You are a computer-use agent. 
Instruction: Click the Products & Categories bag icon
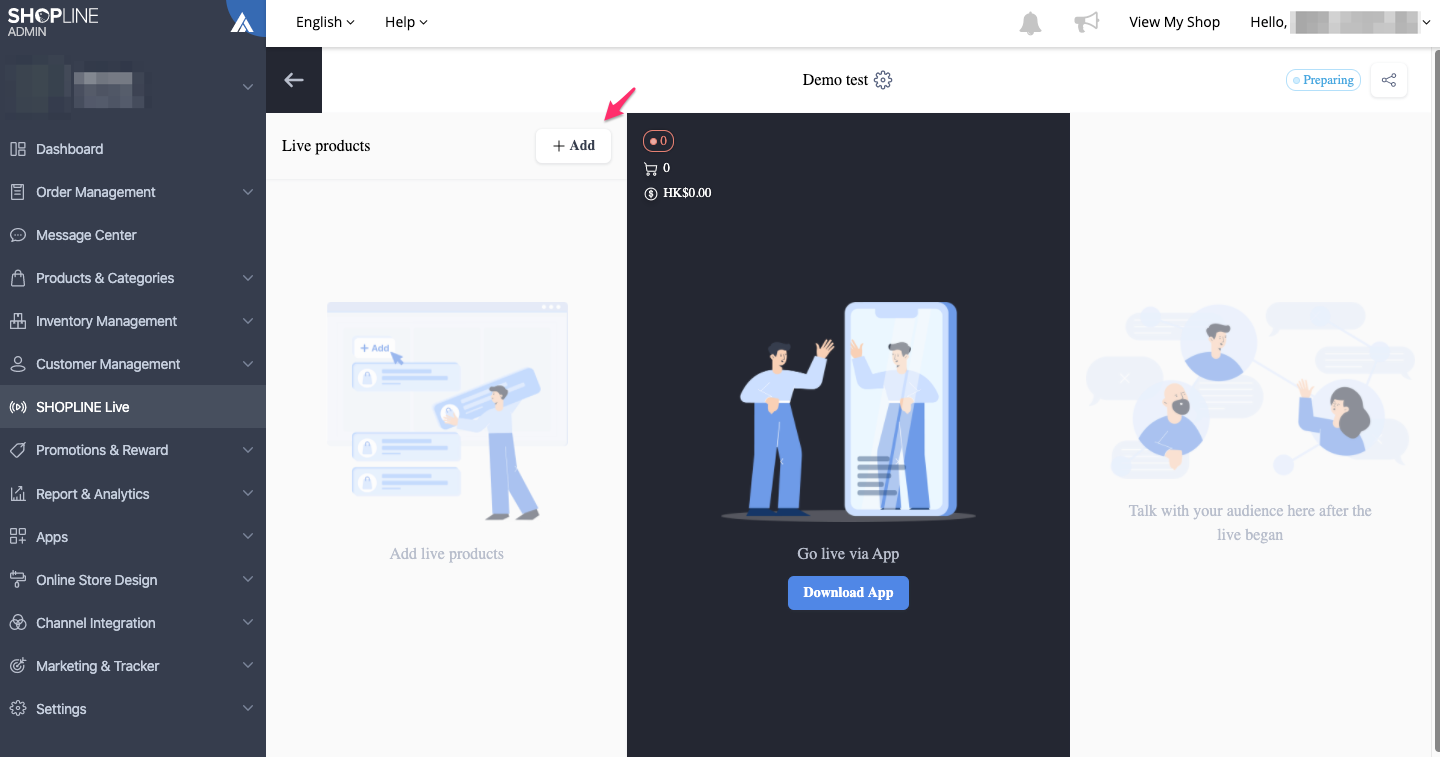[18, 278]
